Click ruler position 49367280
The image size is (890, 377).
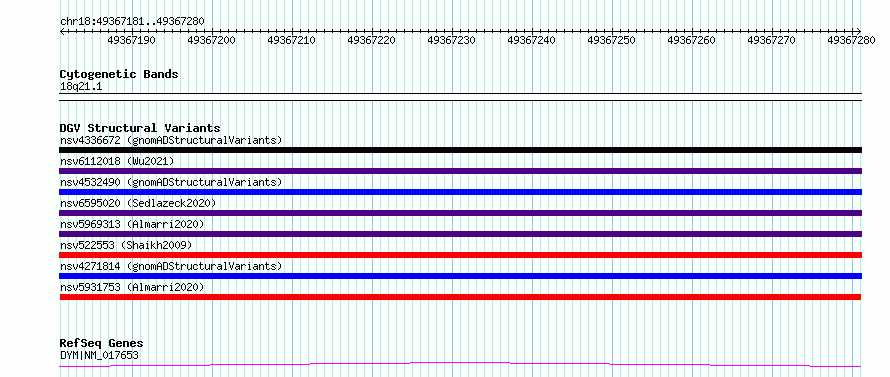851,40
